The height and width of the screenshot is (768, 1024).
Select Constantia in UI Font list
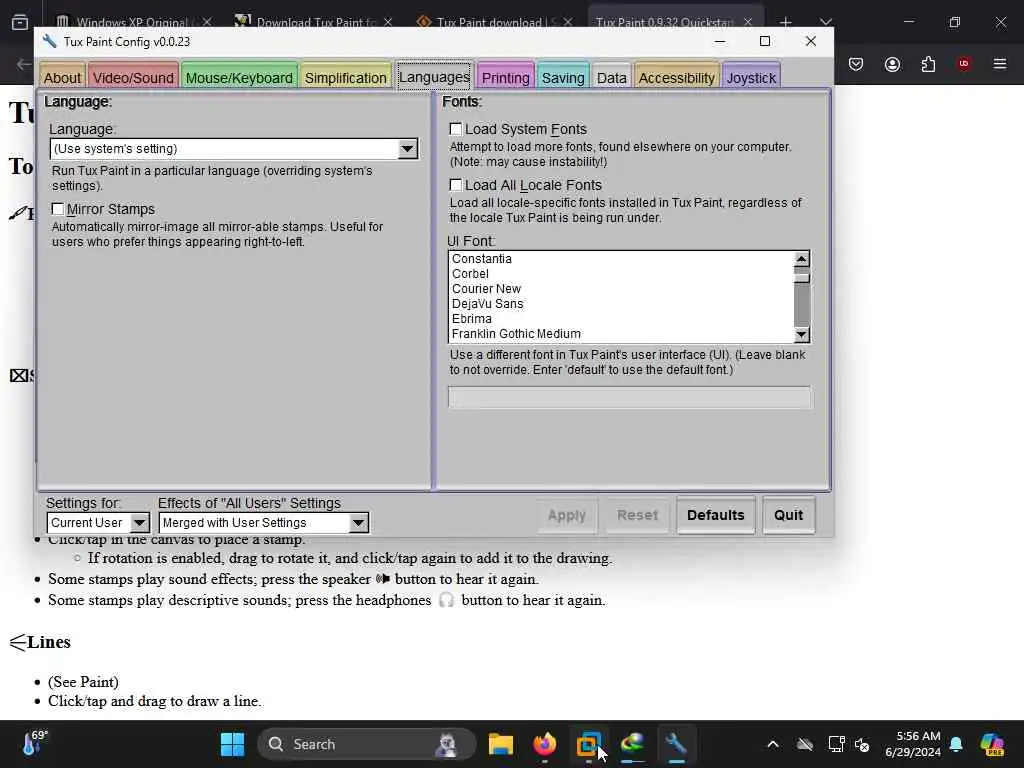pyautogui.click(x=482, y=259)
